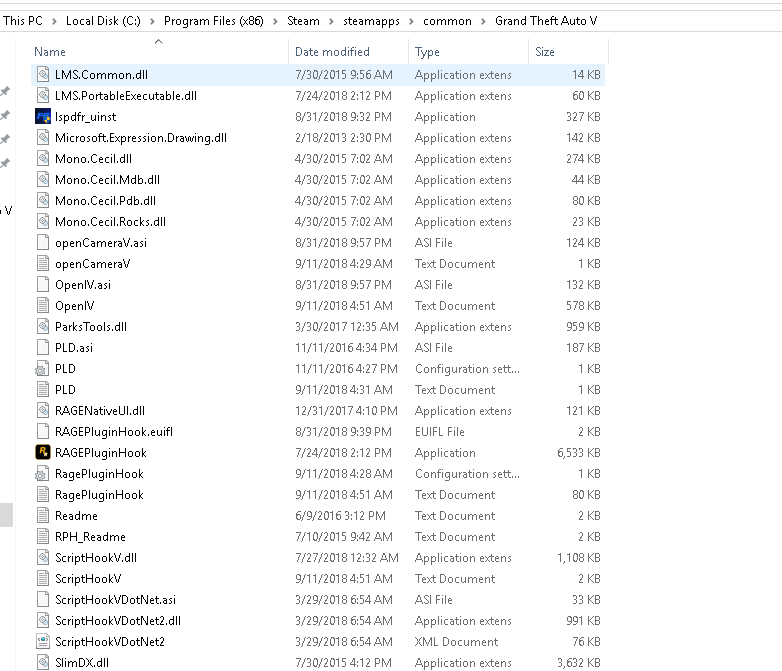Screen dimensions: 782x671
Task: Click the Readme text document icon
Action: coord(43,515)
